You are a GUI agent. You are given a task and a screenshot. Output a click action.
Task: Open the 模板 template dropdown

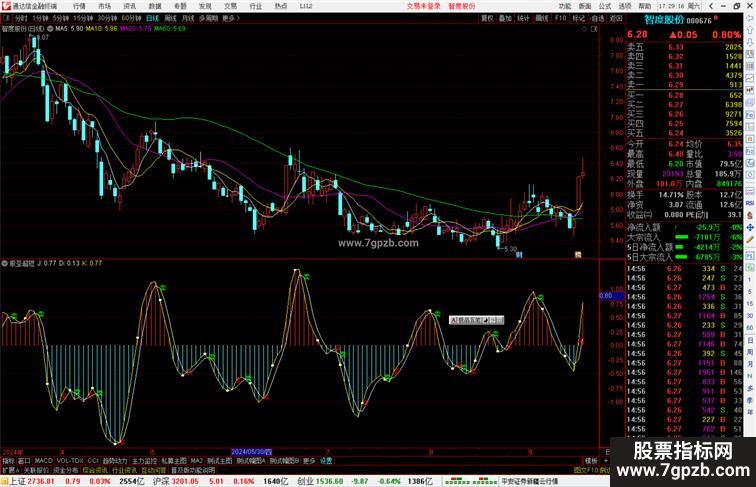coord(591,461)
